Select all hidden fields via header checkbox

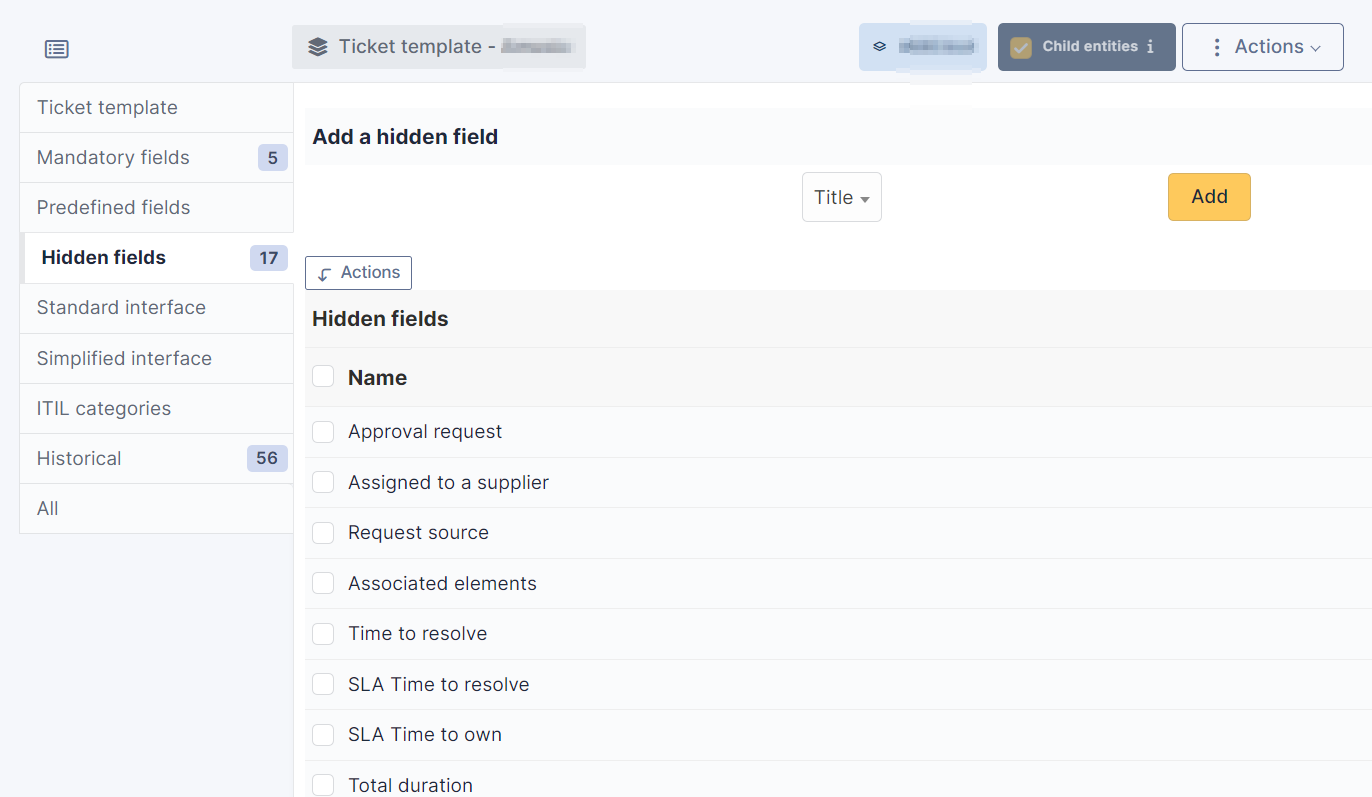[323, 376]
